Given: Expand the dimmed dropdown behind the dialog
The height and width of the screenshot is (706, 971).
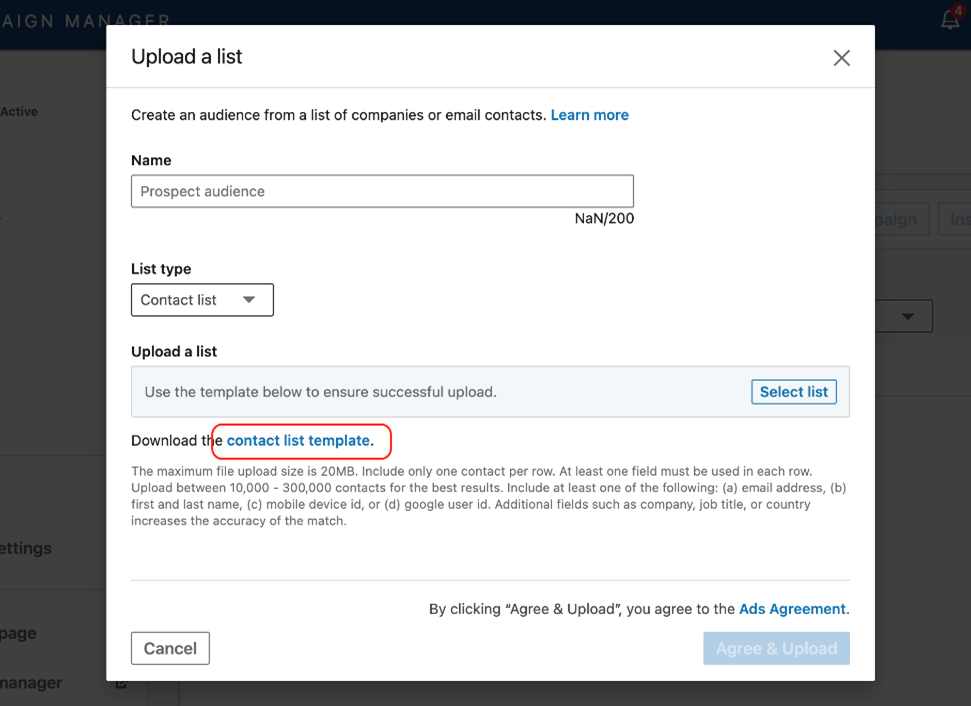Looking at the screenshot, I should [906, 316].
